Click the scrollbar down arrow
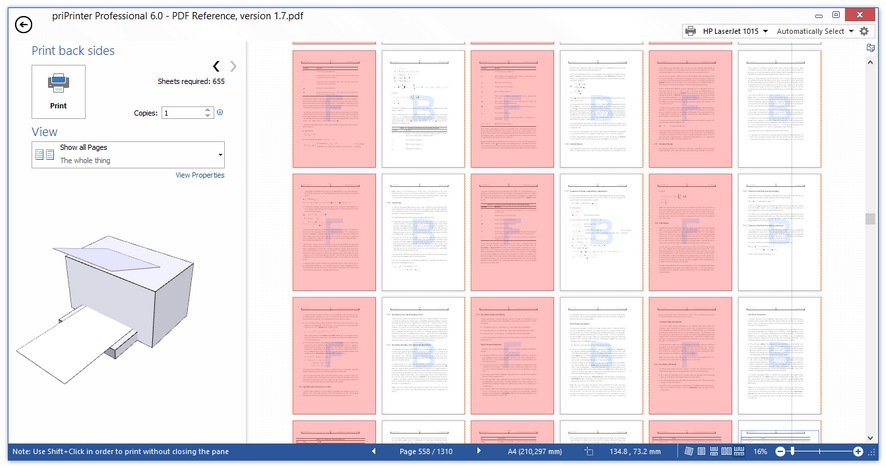Viewport: 886px width, 468px height. pos(870,437)
